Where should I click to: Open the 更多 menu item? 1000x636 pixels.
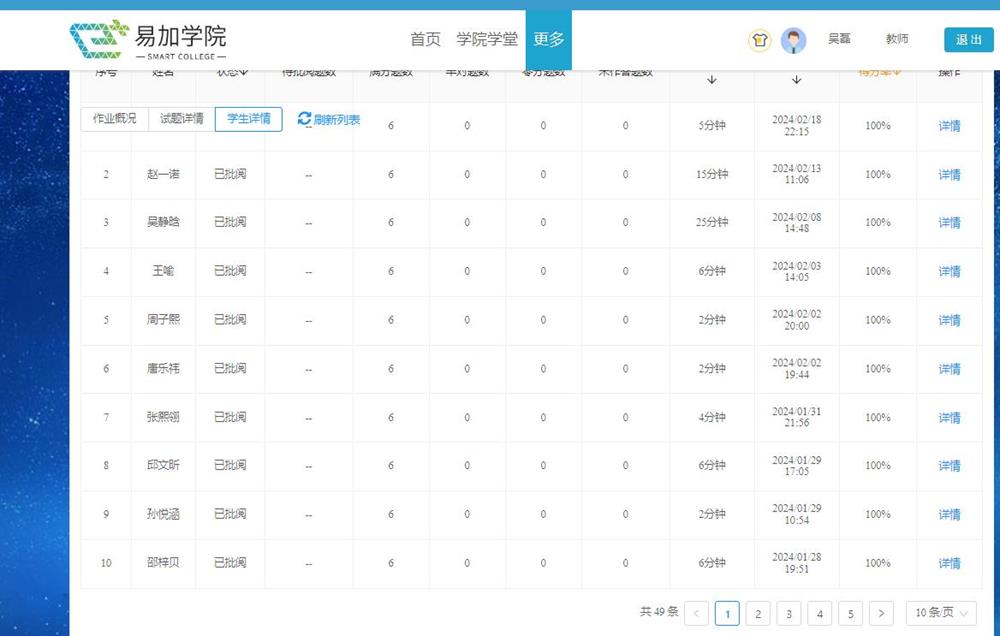[x=548, y=40]
